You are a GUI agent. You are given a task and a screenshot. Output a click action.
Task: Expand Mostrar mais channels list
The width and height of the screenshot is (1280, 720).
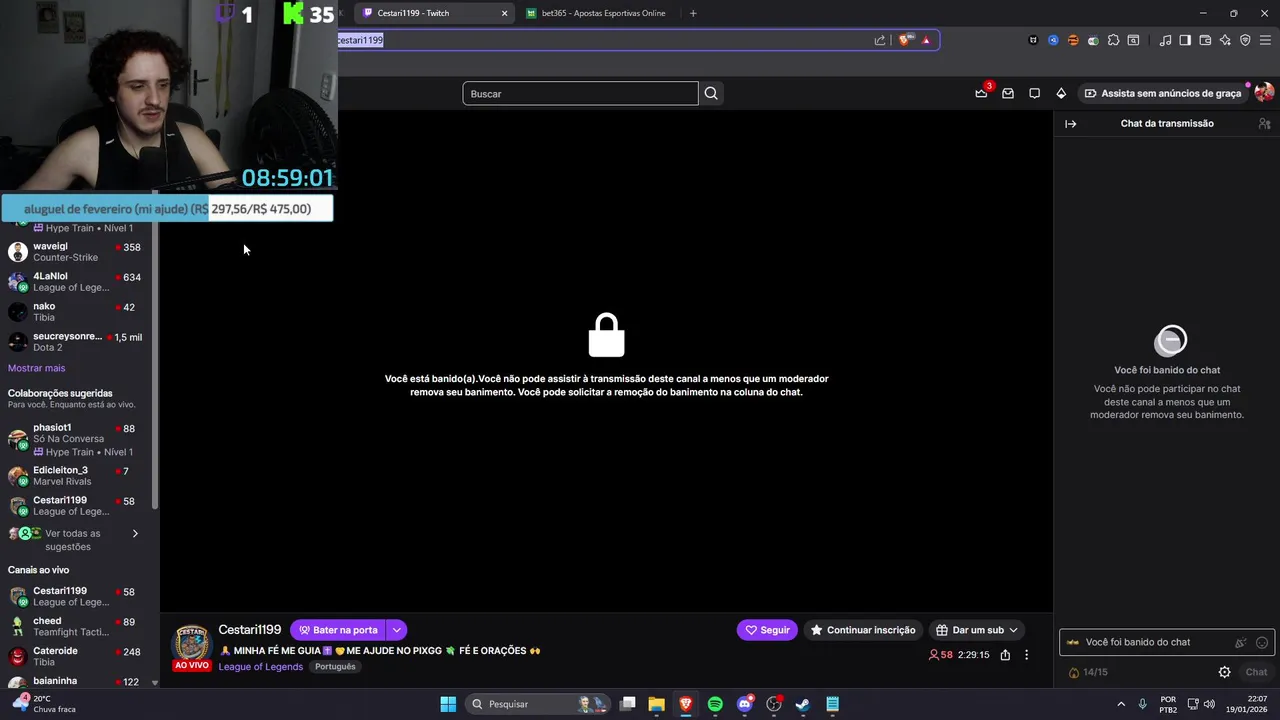tap(36, 368)
